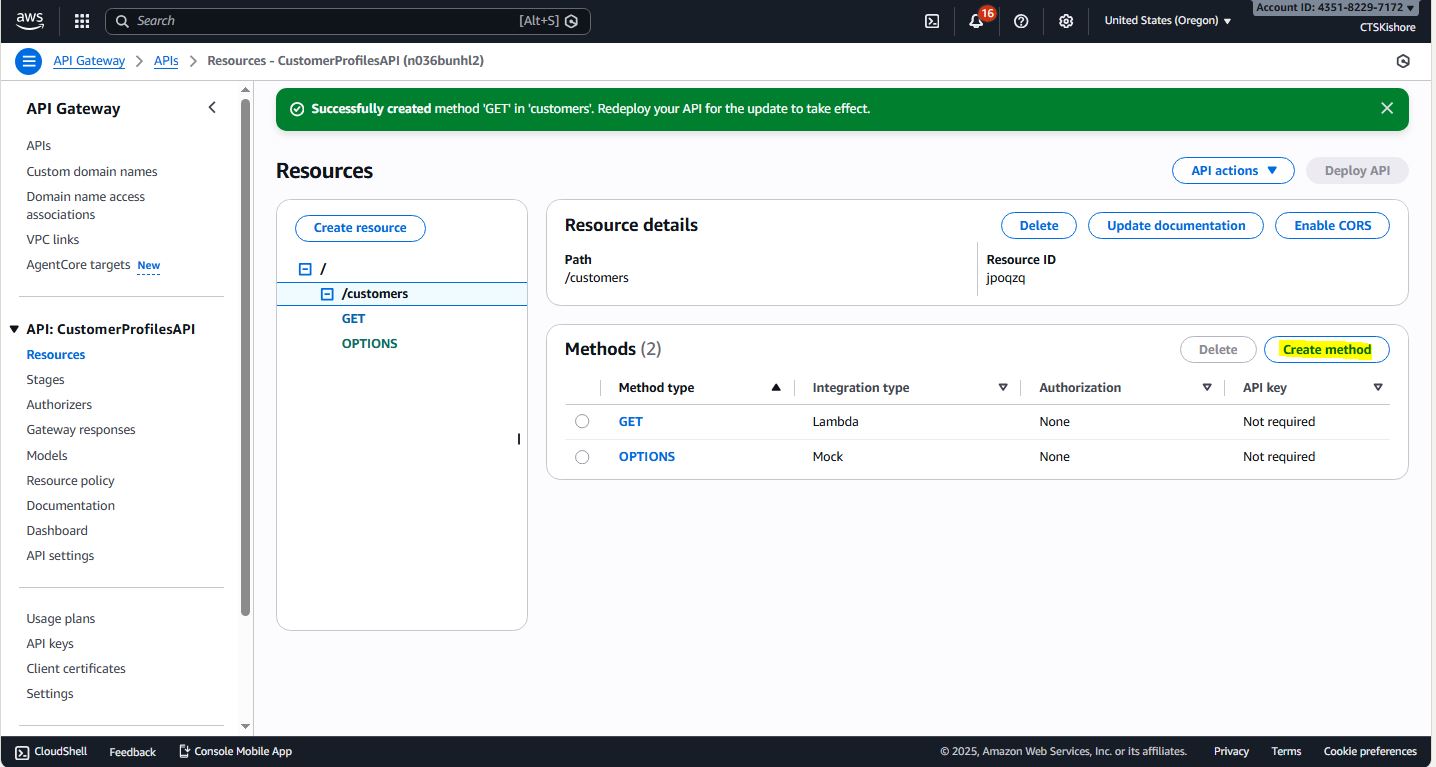The image size is (1436, 767).
Task: Click the Enable CORS button
Action: coord(1332,226)
